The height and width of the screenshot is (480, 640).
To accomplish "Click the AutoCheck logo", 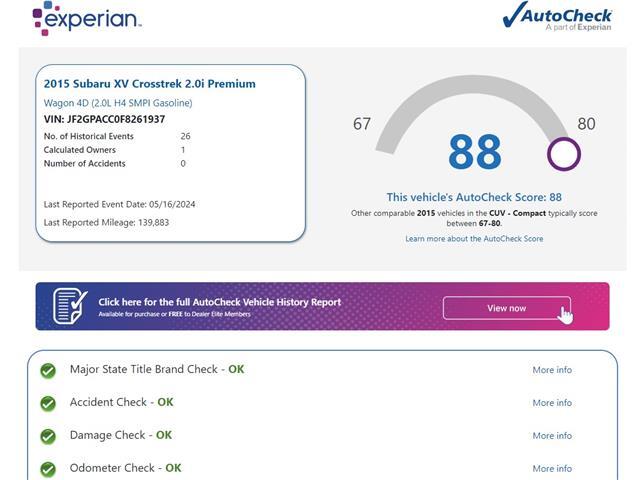I will click(x=557, y=16).
